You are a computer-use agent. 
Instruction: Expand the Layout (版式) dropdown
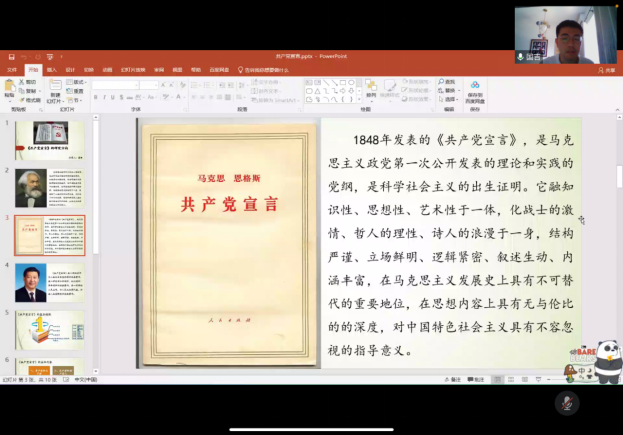click(77, 82)
